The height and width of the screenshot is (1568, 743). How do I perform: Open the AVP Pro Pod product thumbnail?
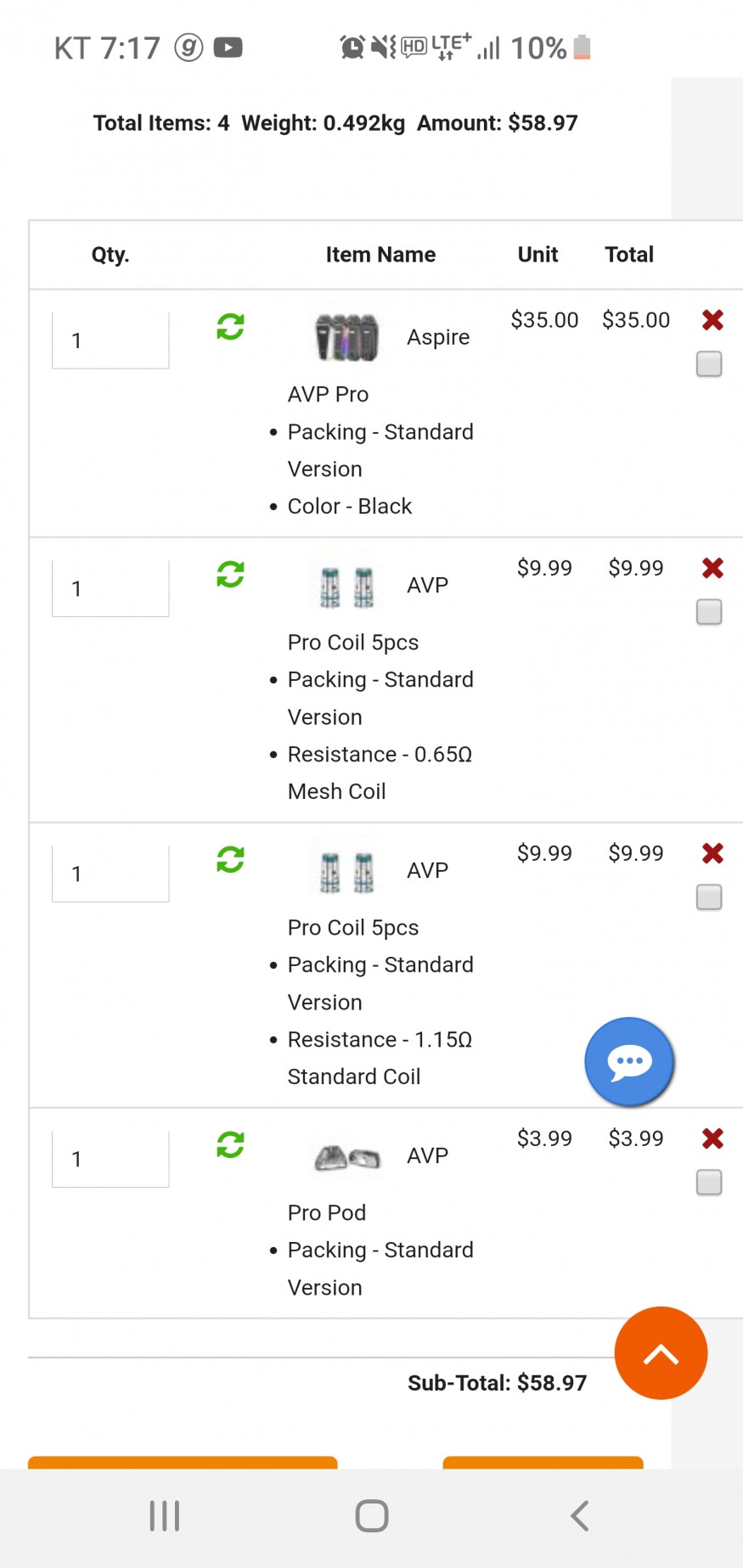point(347,1157)
